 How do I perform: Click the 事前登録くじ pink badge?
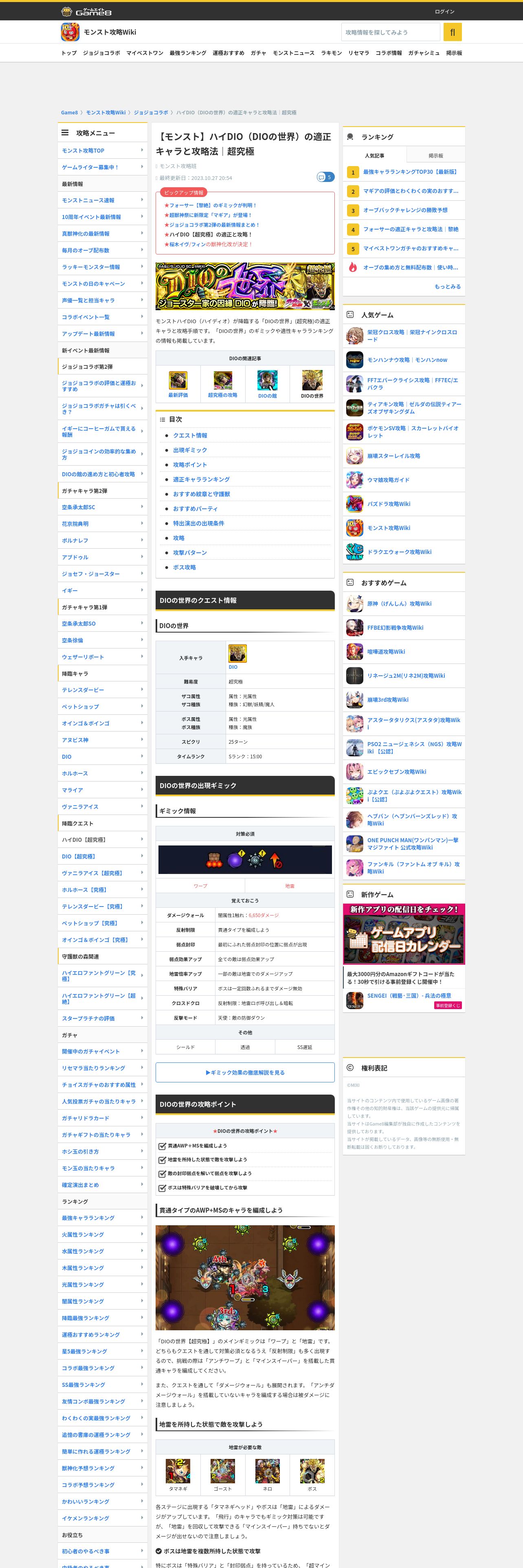click(448, 1005)
